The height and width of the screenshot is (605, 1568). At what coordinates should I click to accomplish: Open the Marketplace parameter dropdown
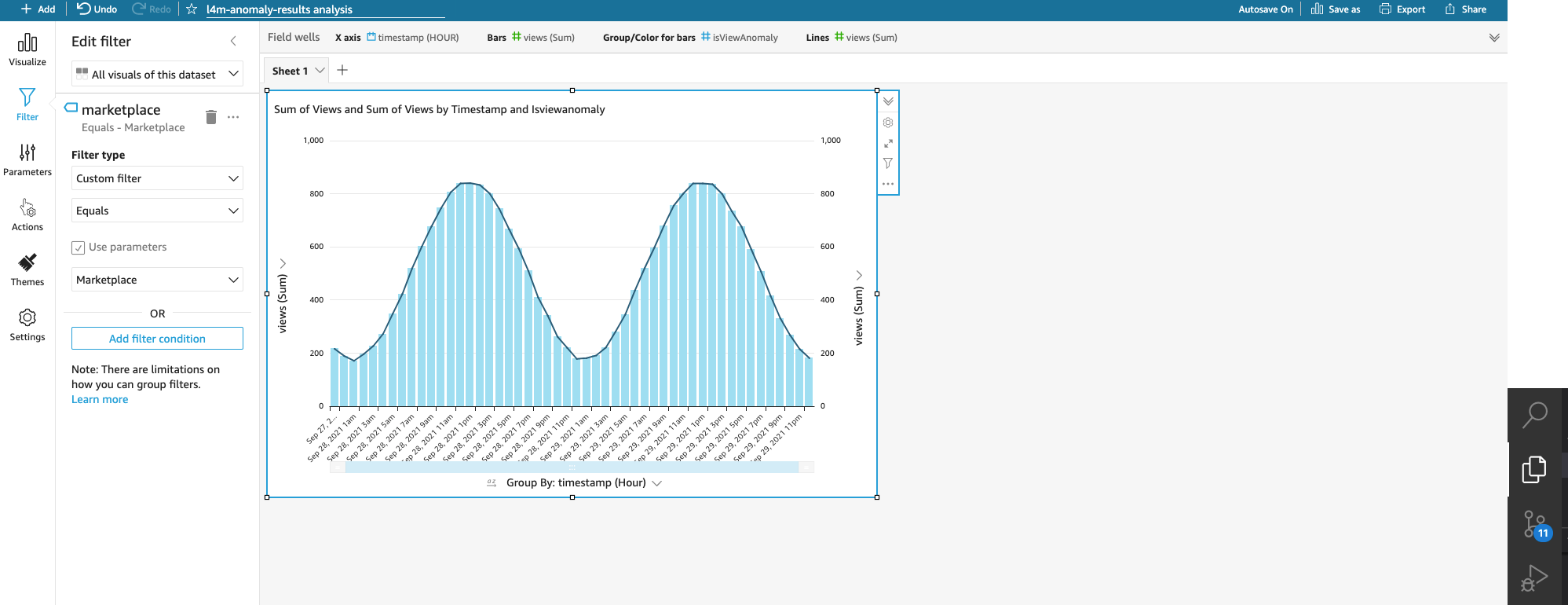(x=157, y=280)
